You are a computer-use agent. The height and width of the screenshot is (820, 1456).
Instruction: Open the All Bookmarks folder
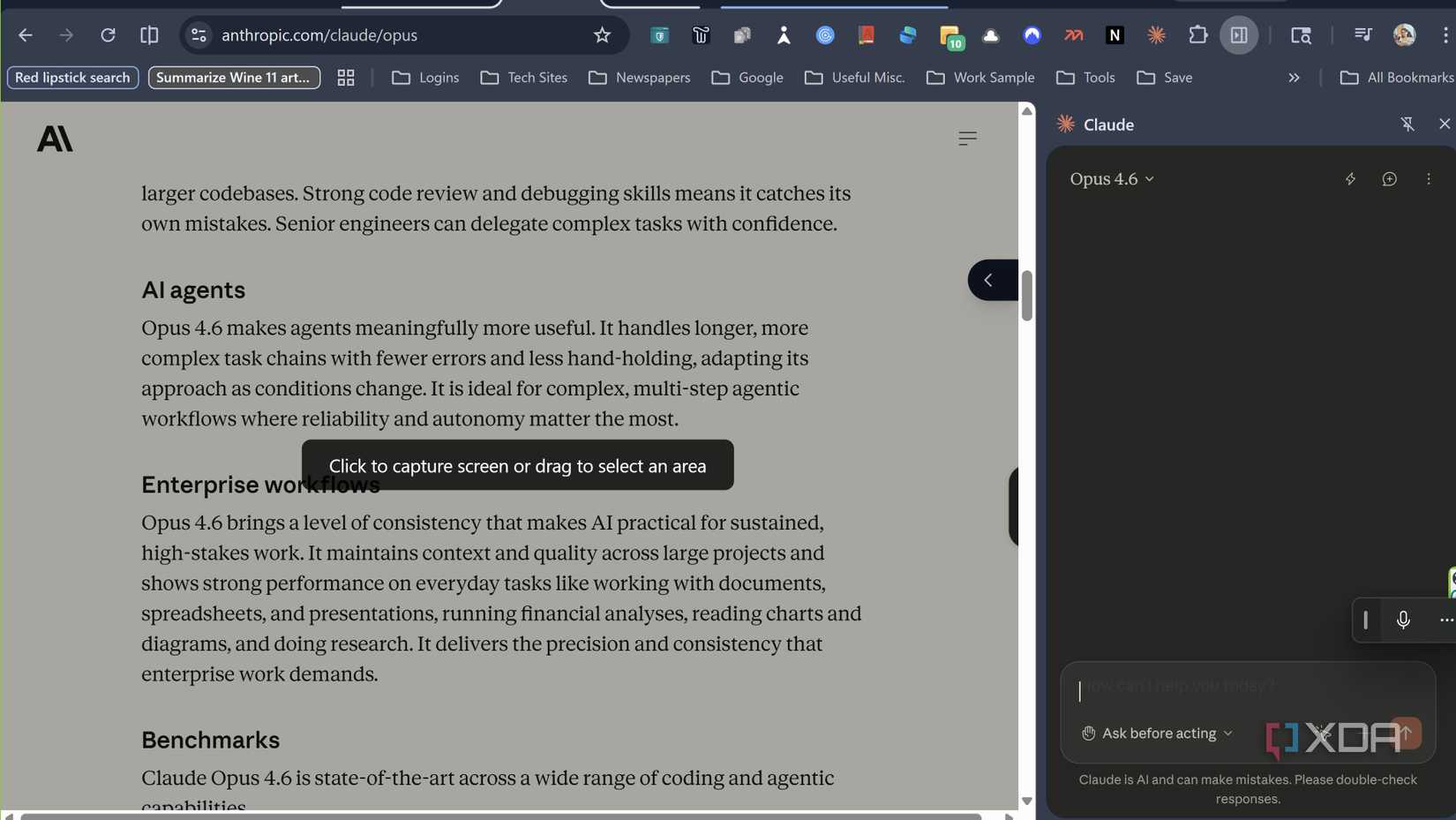coord(1396,78)
